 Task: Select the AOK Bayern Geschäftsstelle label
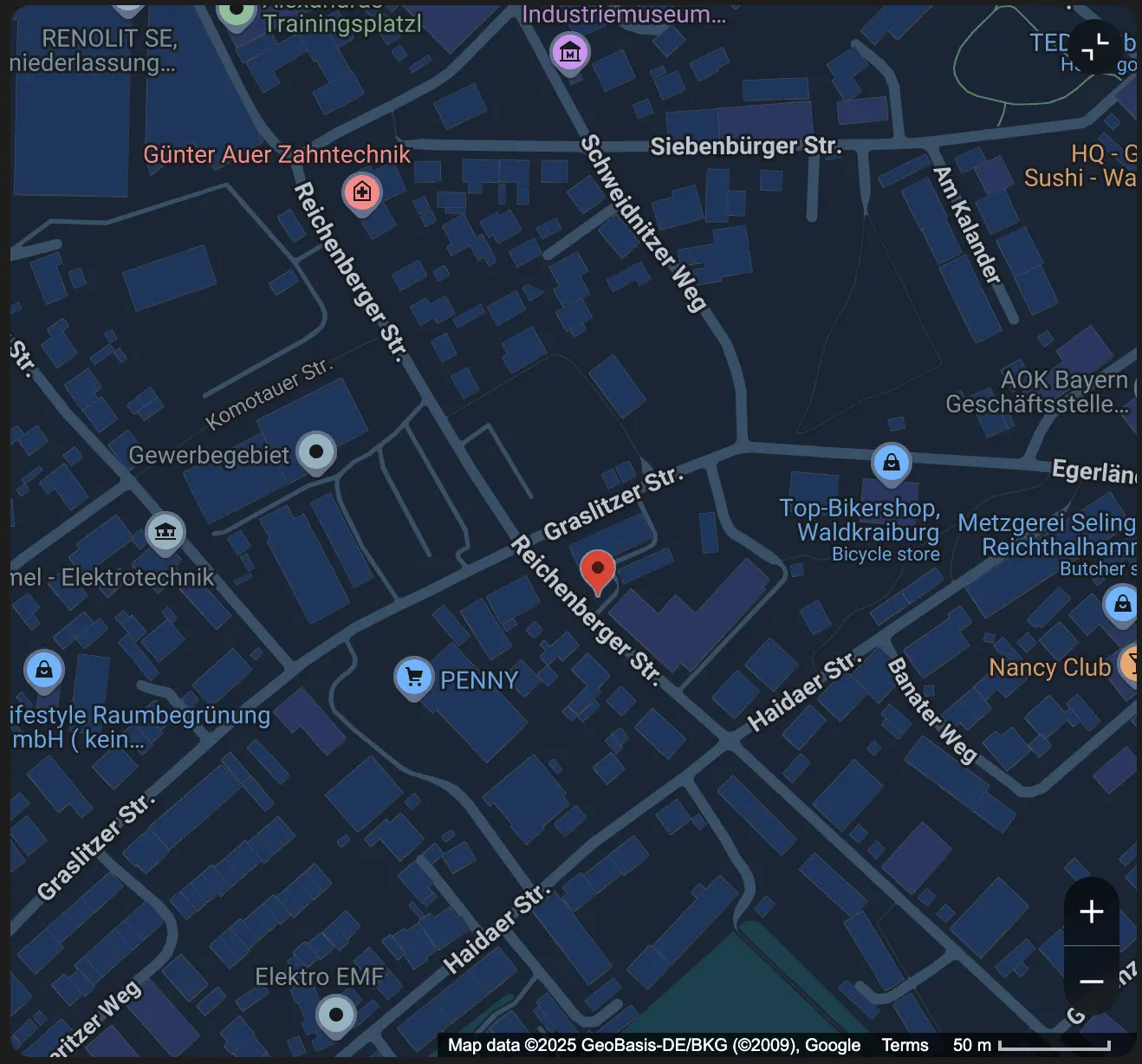pyautogui.click(x=1037, y=392)
